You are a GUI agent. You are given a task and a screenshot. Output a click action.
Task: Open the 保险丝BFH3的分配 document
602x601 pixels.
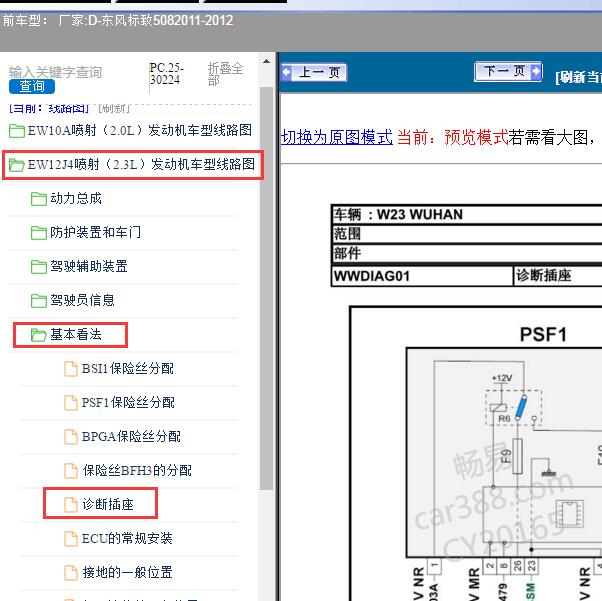tap(137, 470)
